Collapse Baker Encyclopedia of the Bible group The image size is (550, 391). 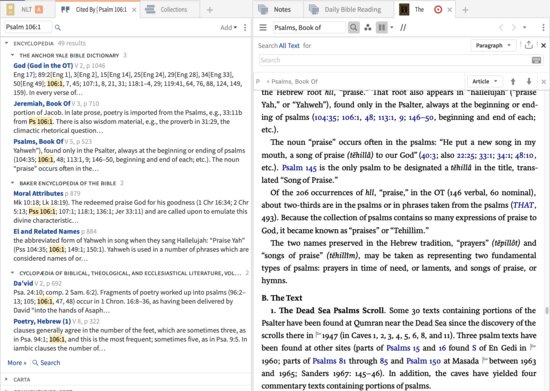(13, 183)
